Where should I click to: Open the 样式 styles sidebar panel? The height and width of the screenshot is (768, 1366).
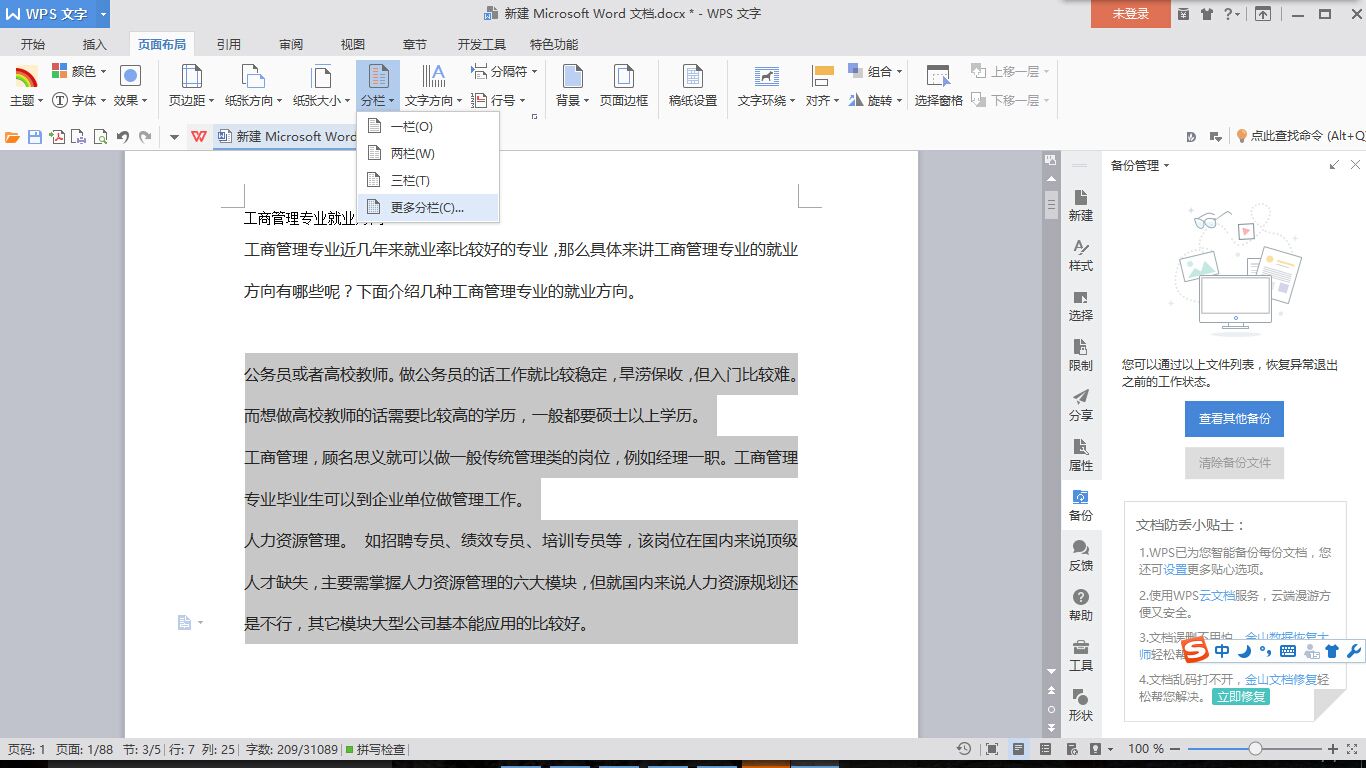1081,255
